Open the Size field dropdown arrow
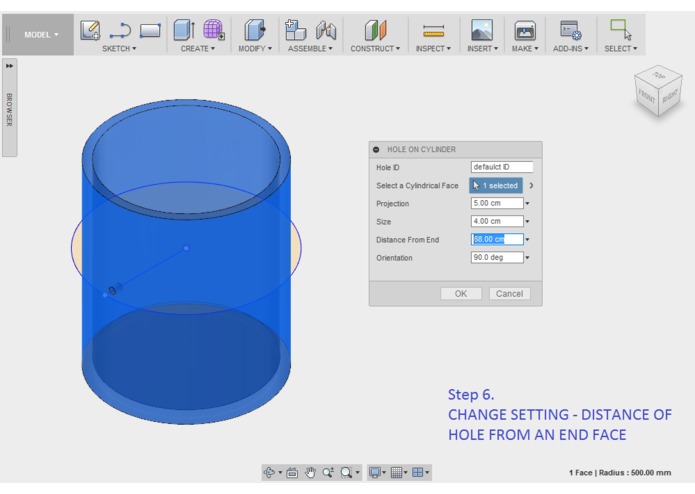The width and height of the screenshot is (695, 494). point(527,222)
